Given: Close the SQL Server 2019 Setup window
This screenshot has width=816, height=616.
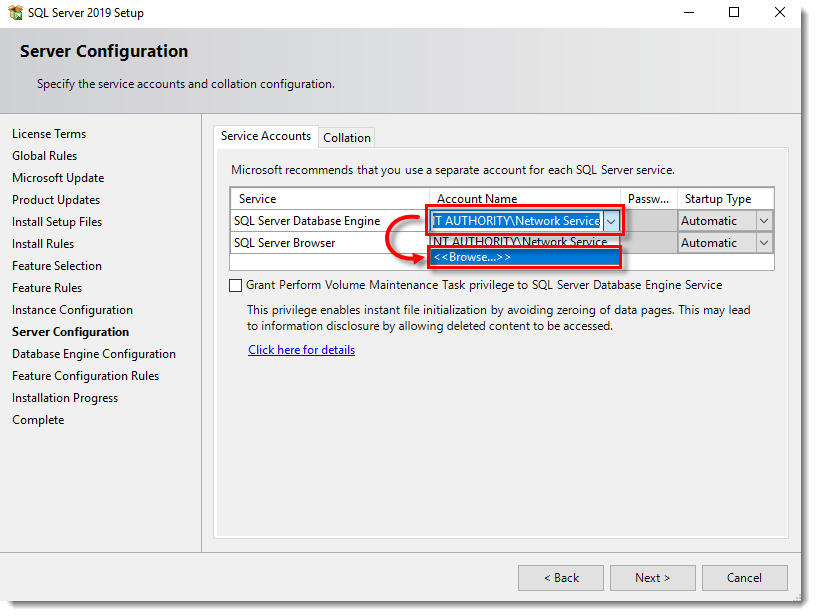Looking at the screenshot, I should tap(780, 12).
